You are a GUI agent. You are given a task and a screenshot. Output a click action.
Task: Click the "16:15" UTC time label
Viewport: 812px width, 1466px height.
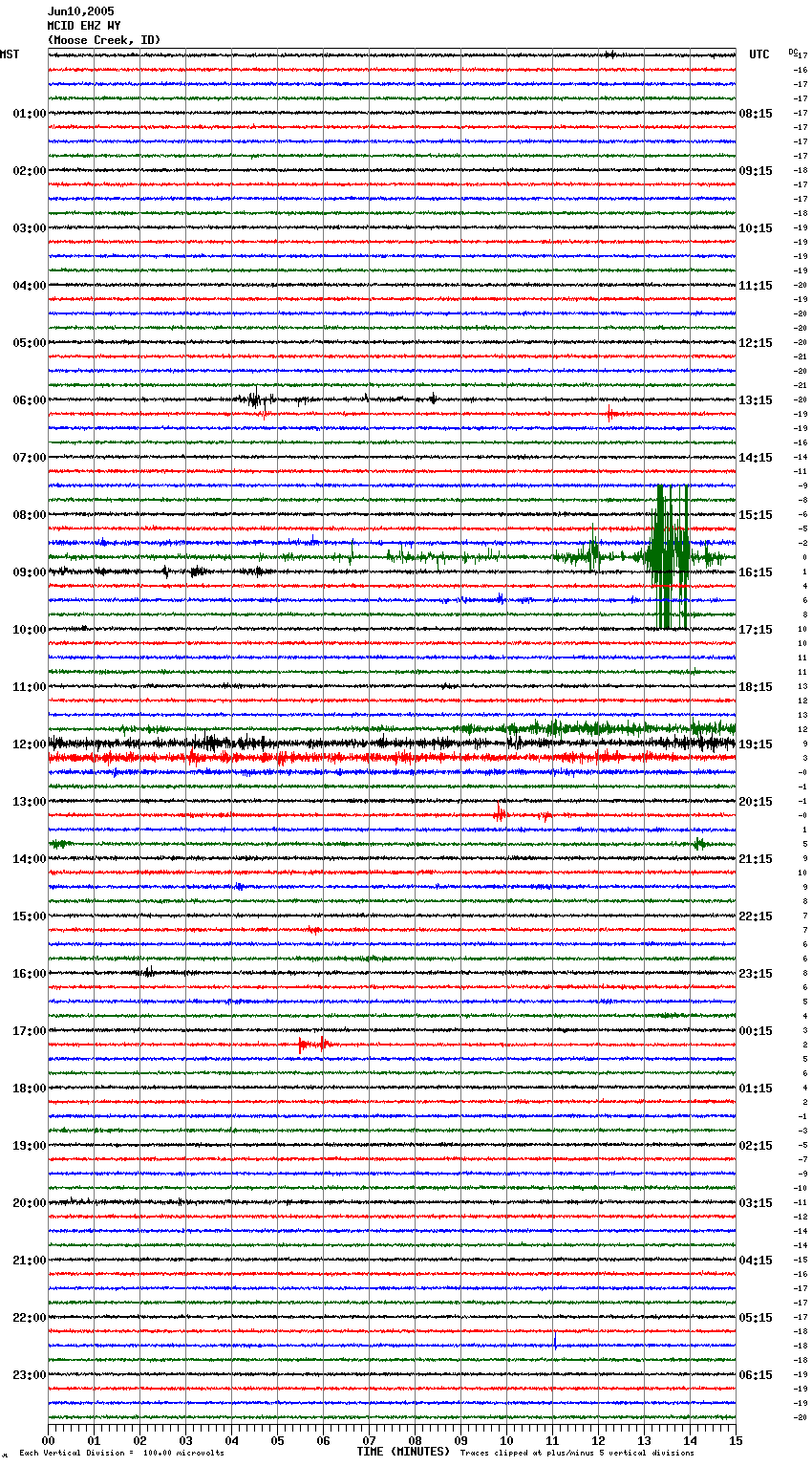pos(756,572)
